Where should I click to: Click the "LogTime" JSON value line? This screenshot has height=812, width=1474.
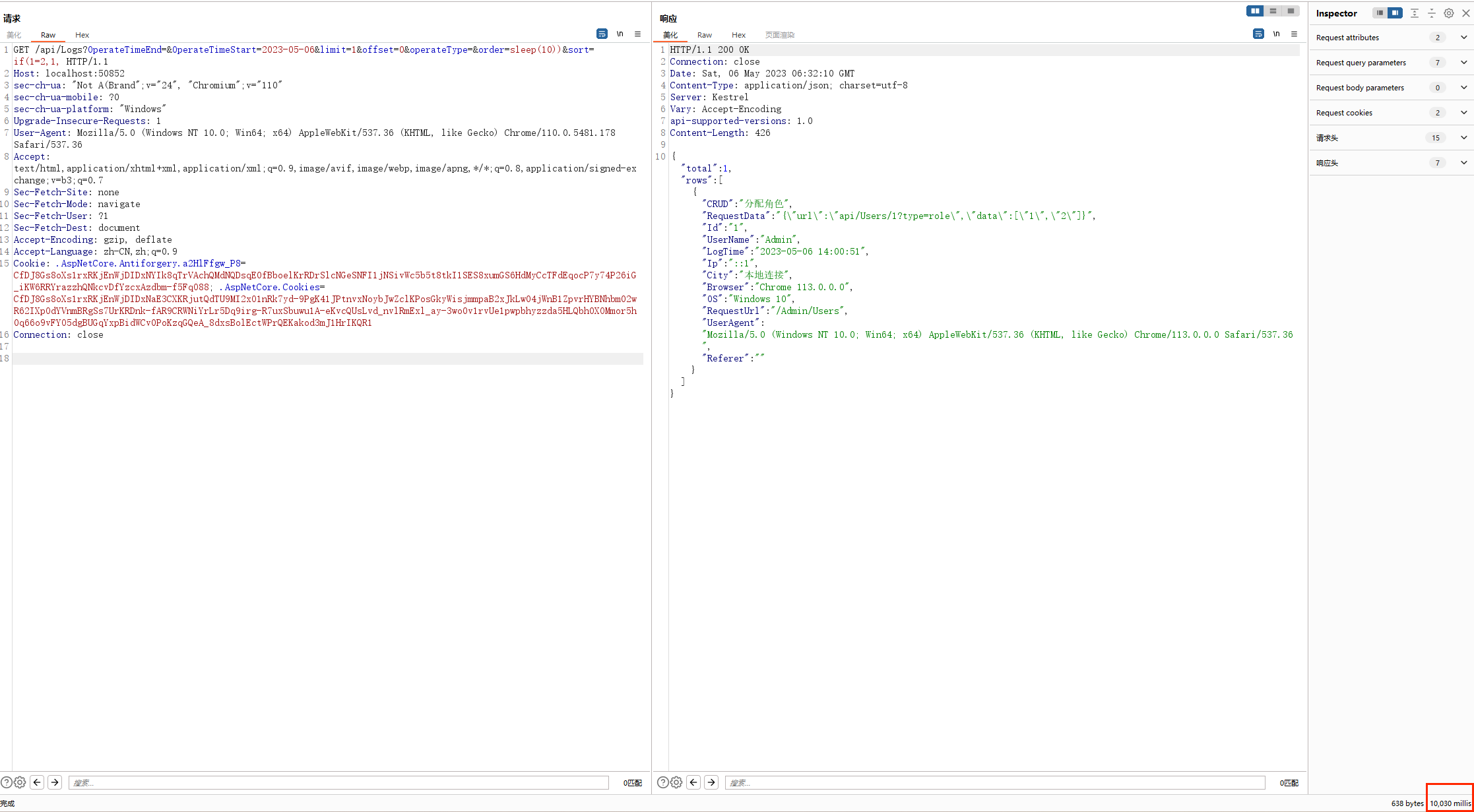click(x=785, y=251)
